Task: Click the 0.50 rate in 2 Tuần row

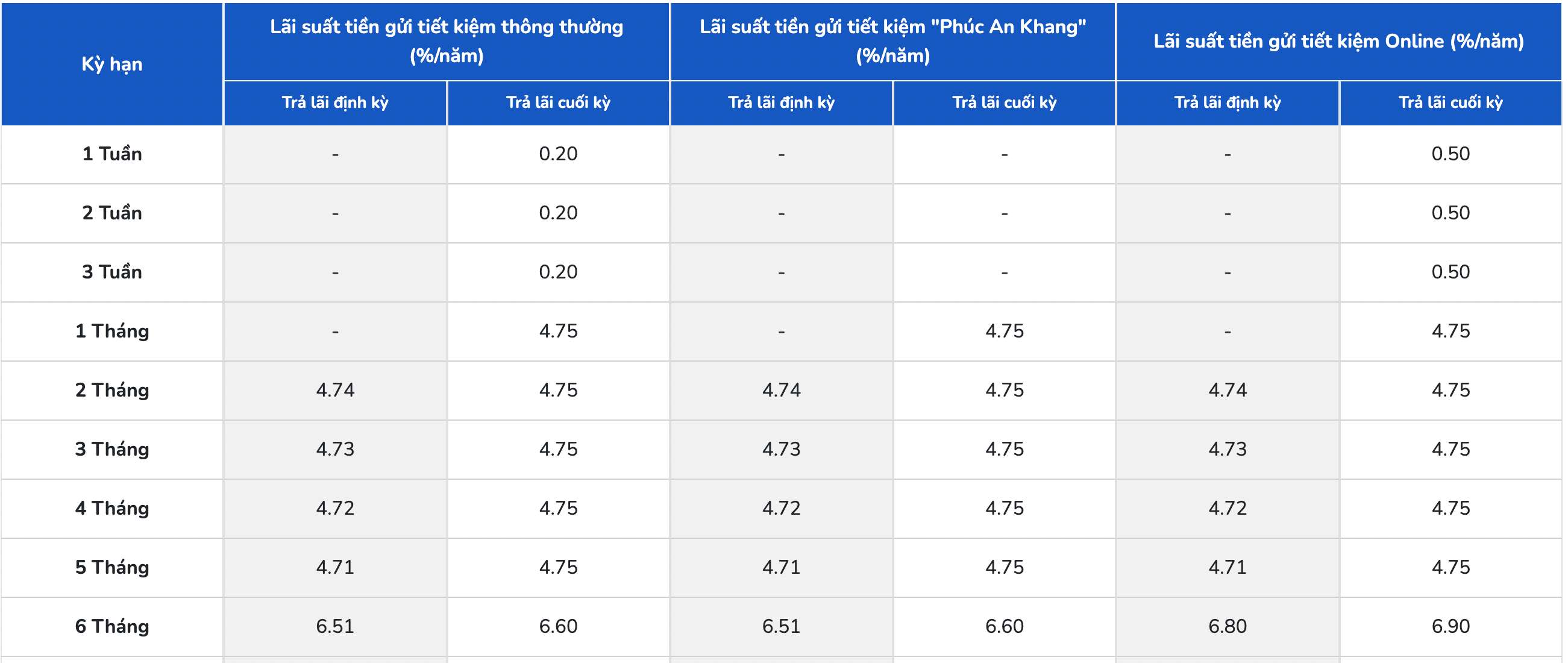Action: [x=1450, y=213]
